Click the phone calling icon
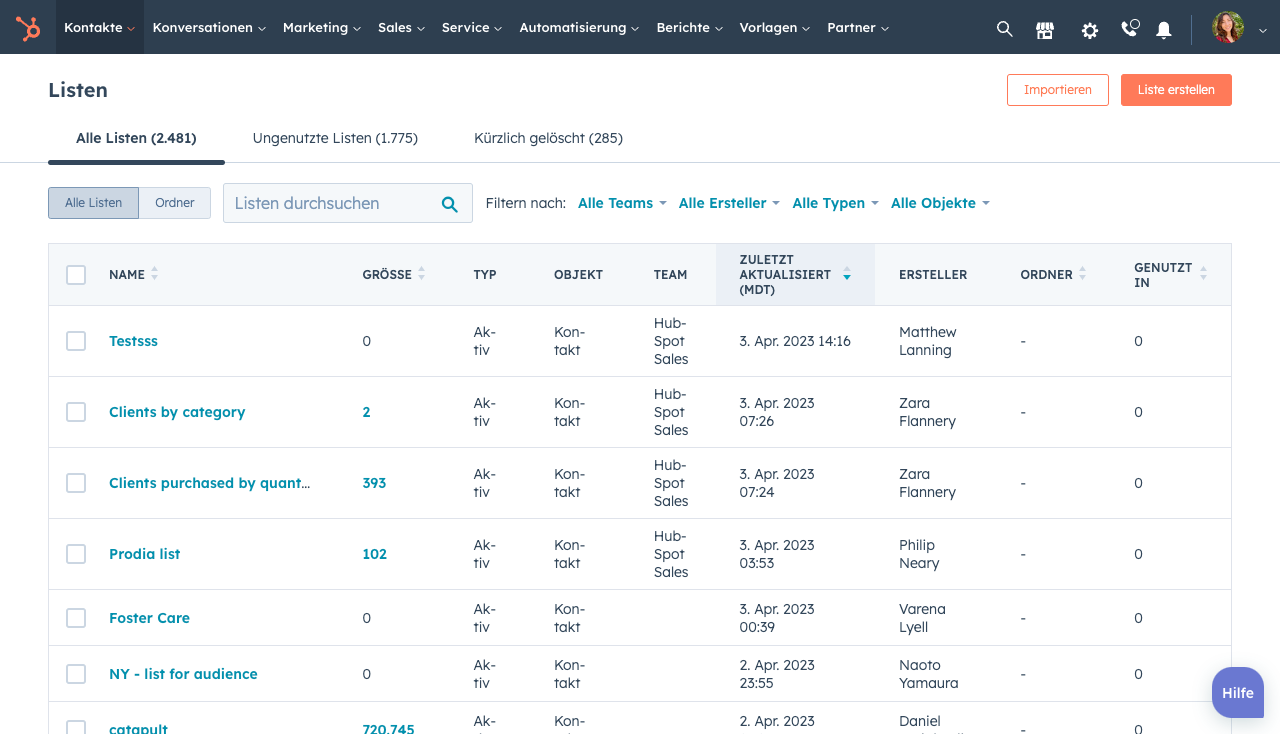1280x734 pixels. (x=1129, y=29)
